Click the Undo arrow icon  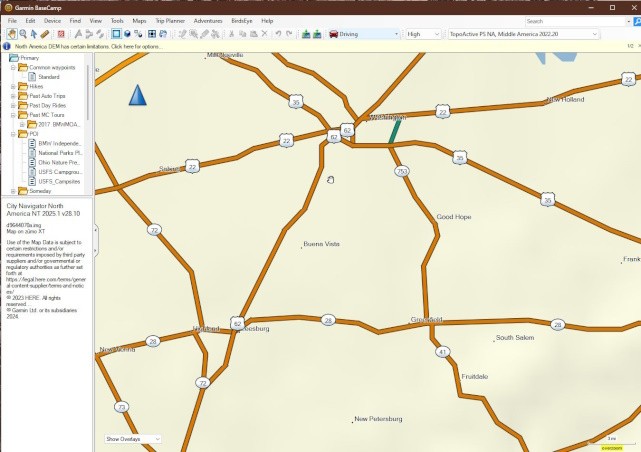278,34
